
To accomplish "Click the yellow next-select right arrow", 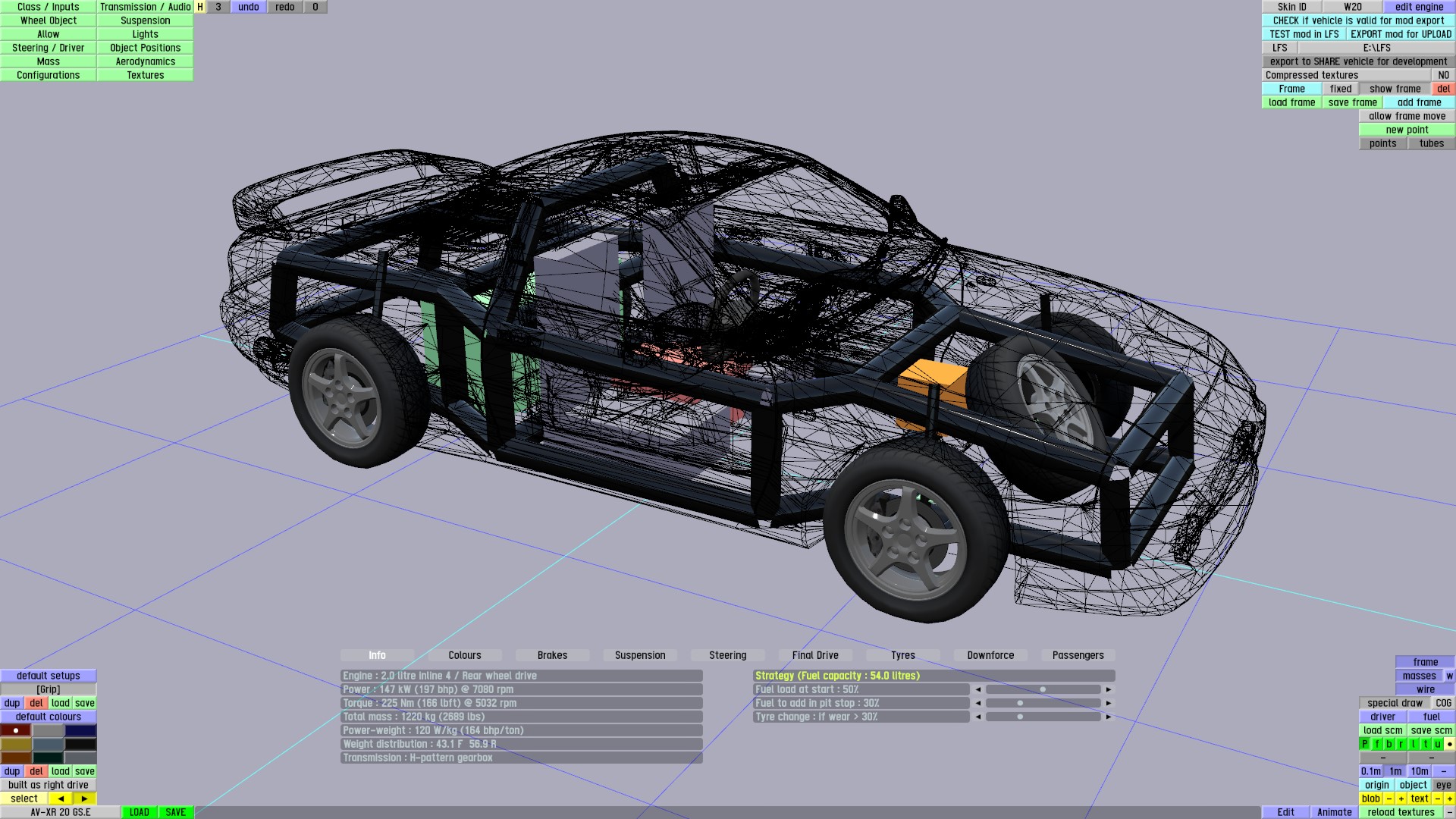I will click(x=84, y=799).
